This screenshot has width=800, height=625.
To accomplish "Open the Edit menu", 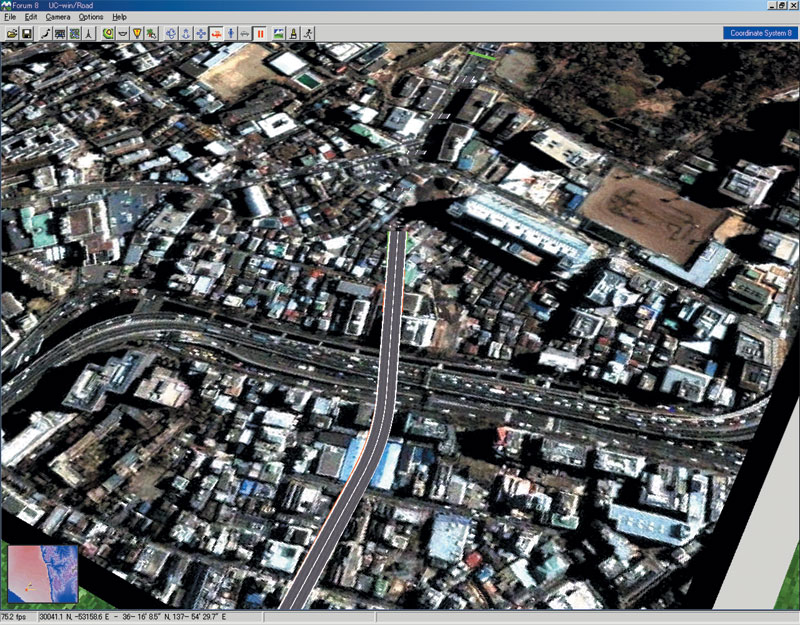I will point(31,17).
